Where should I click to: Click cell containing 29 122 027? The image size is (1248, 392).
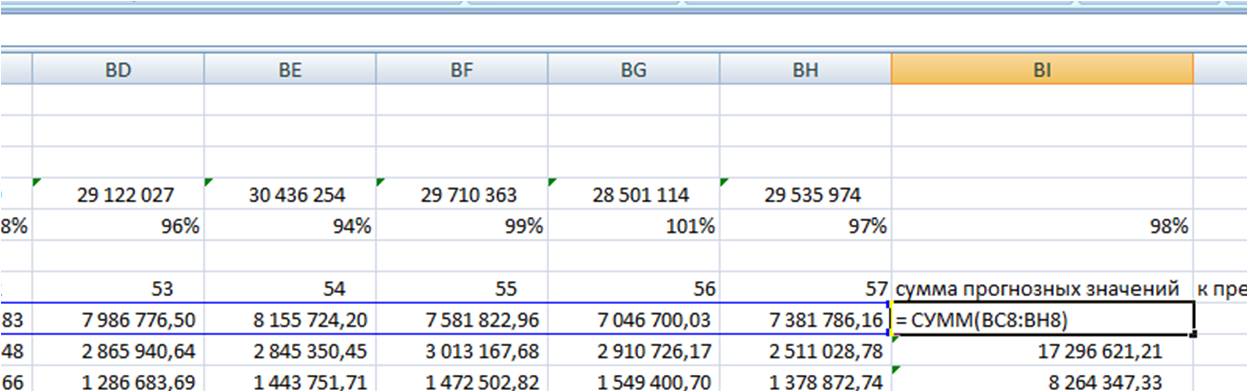pos(119,194)
